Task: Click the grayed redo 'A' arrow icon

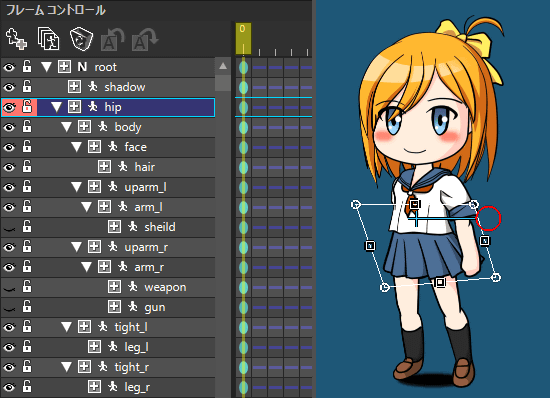Action: point(145,40)
